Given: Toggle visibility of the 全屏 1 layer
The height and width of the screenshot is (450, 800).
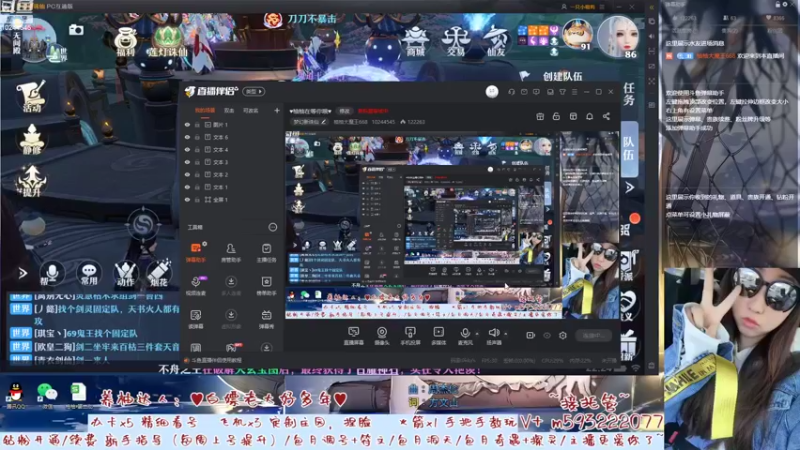Looking at the screenshot, I should 187,199.
